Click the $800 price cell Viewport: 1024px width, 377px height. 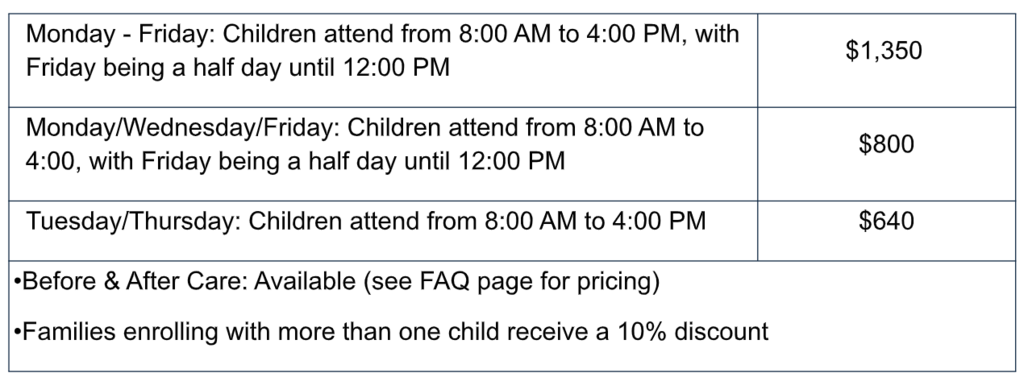point(886,154)
